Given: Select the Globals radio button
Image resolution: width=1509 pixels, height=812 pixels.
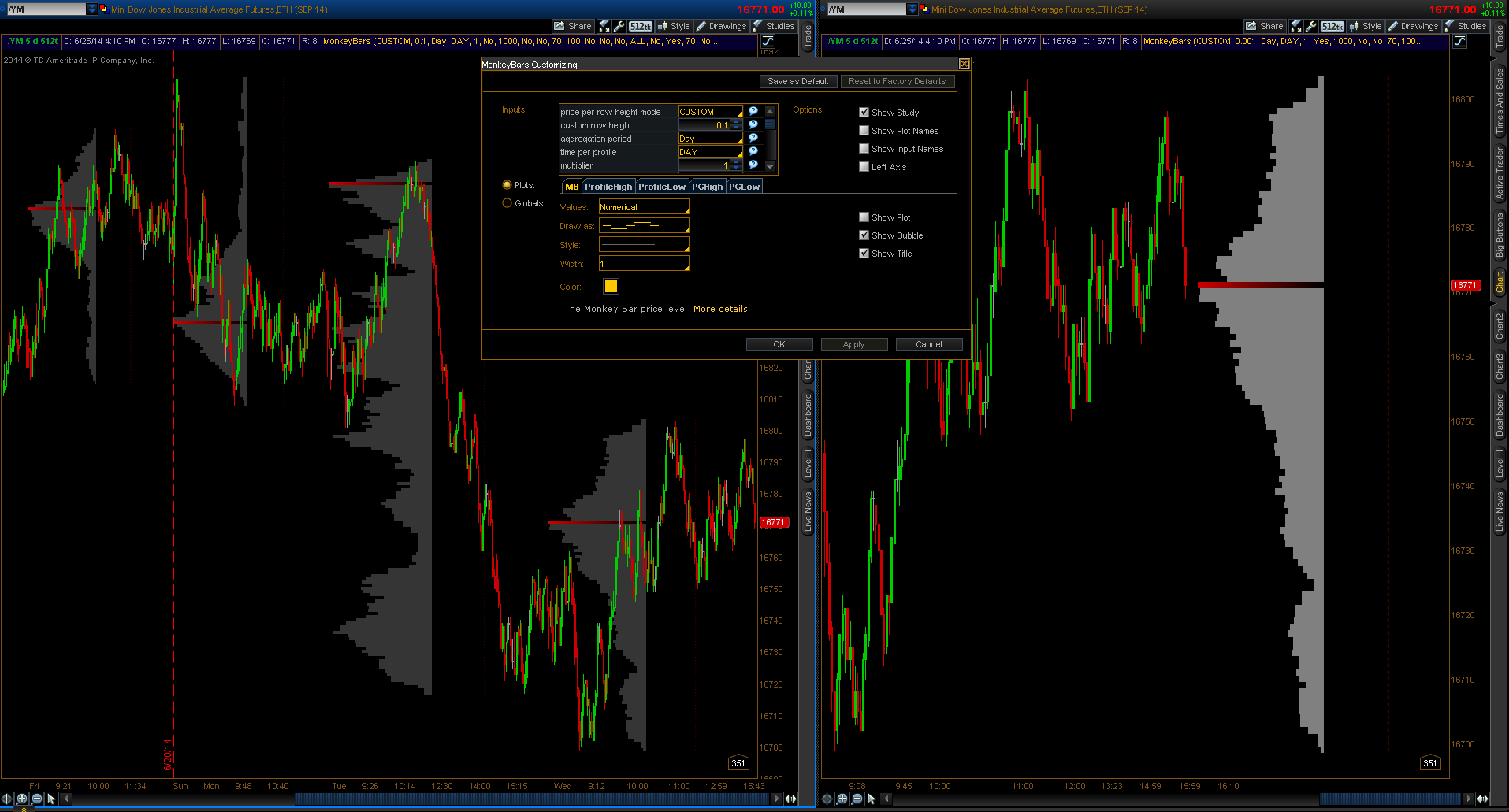Looking at the screenshot, I should tap(507, 203).
